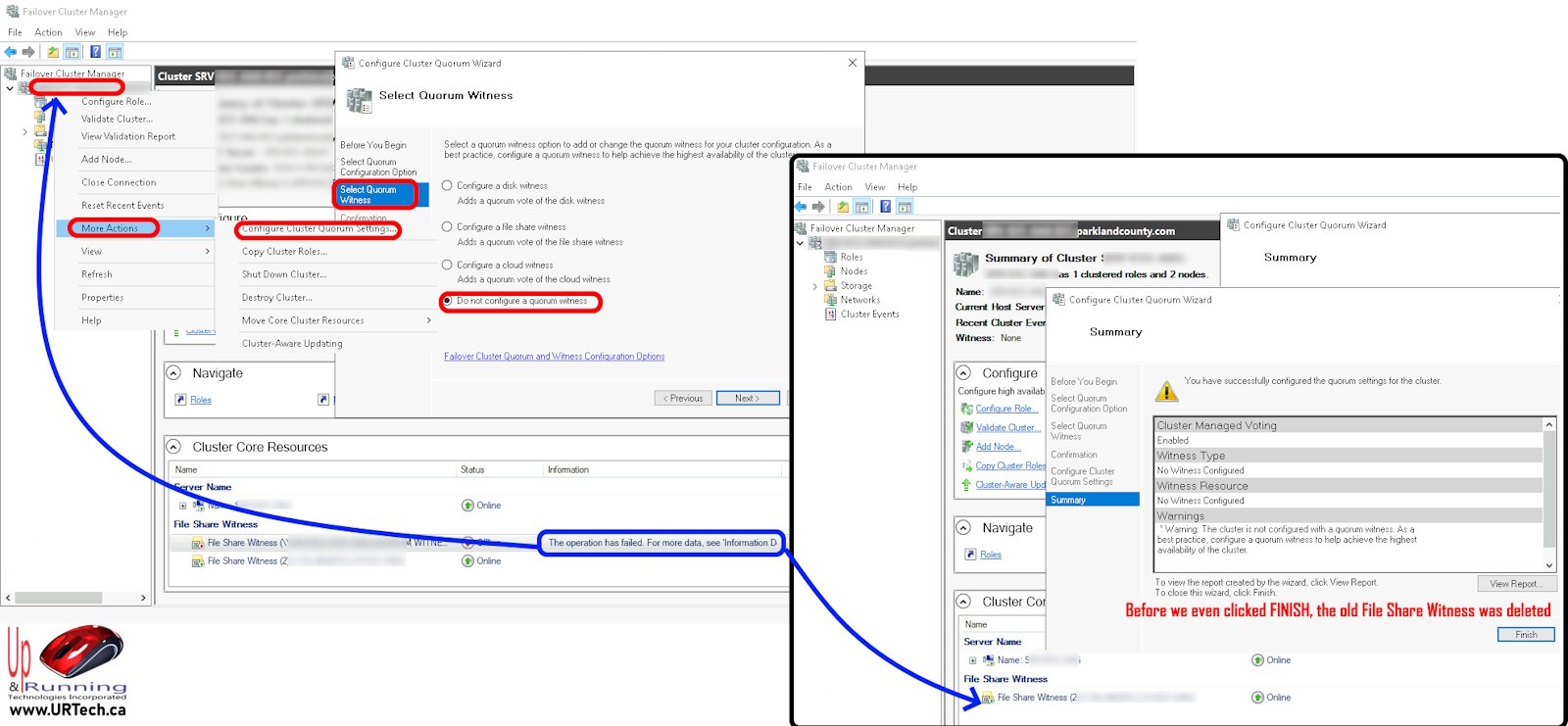Click 'Destroy Cluster...' in the submenu
Image resolution: width=1568 pixels, height=726 pixels.
point(276,297)
